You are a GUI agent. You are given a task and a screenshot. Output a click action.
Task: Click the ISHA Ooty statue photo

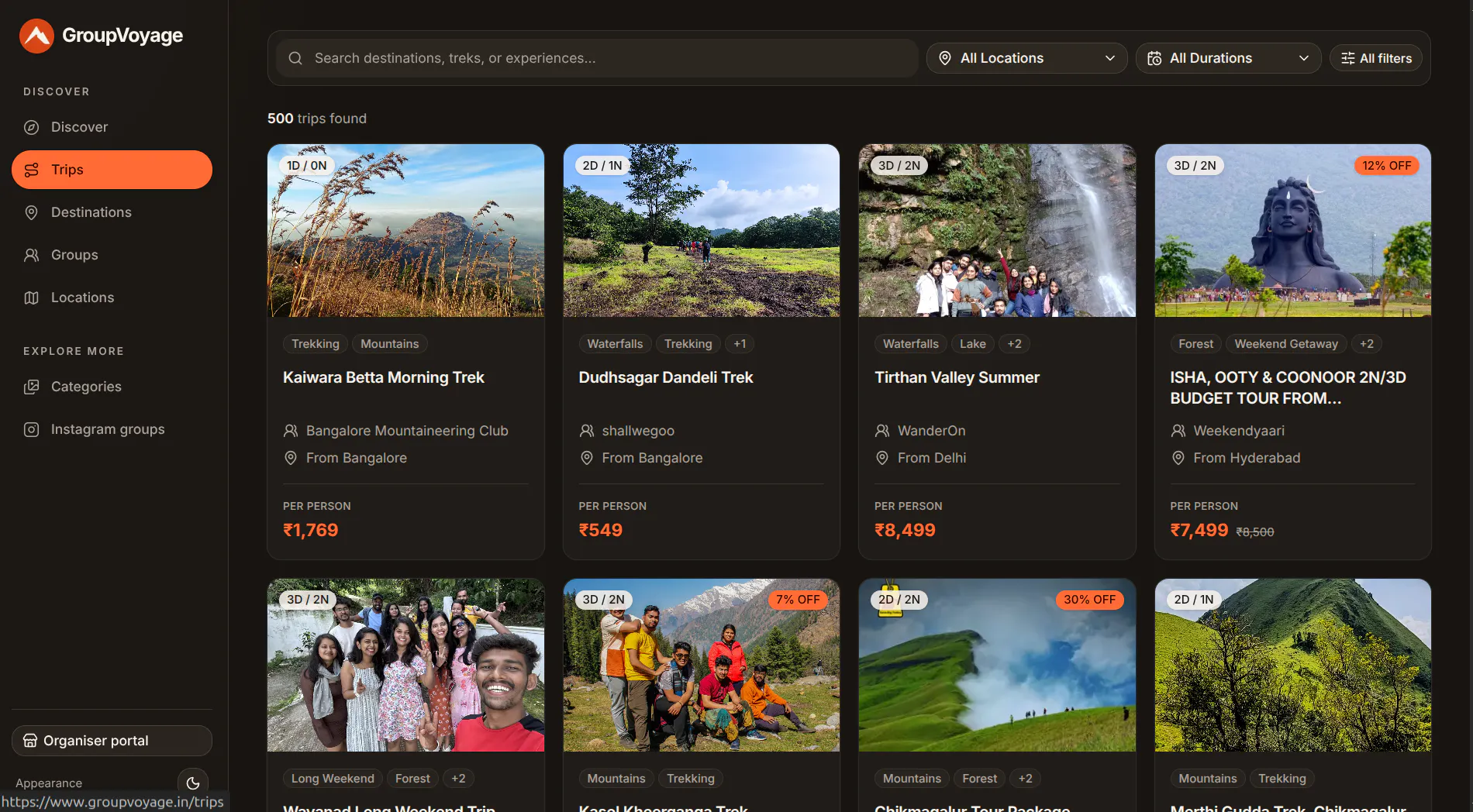[x=1293, y=230]
